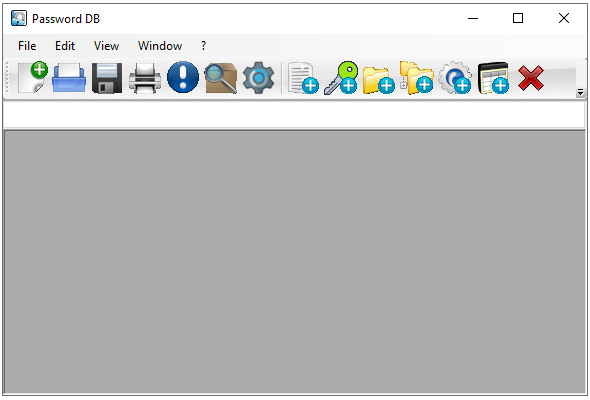Open the Edit menu
The width and height of the screenshot is (590, 400).
(x=65, y=46)
